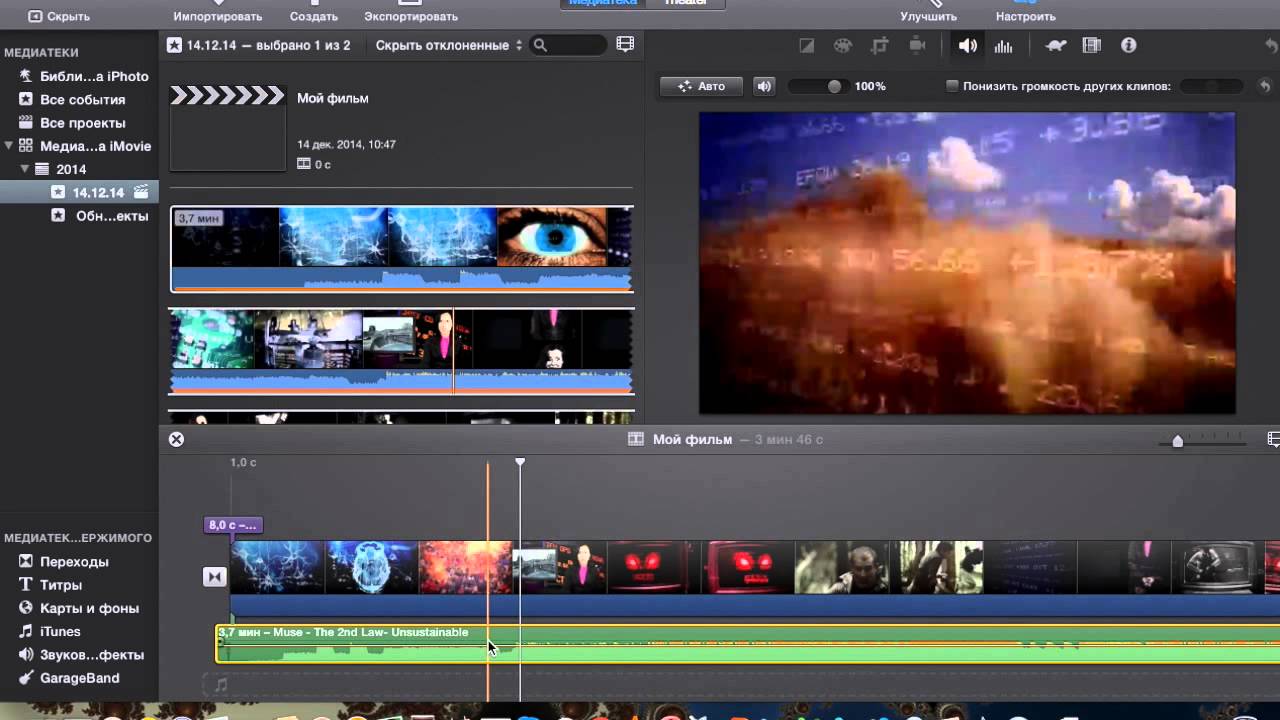Click the ducking amount slider

(1211, 87)
